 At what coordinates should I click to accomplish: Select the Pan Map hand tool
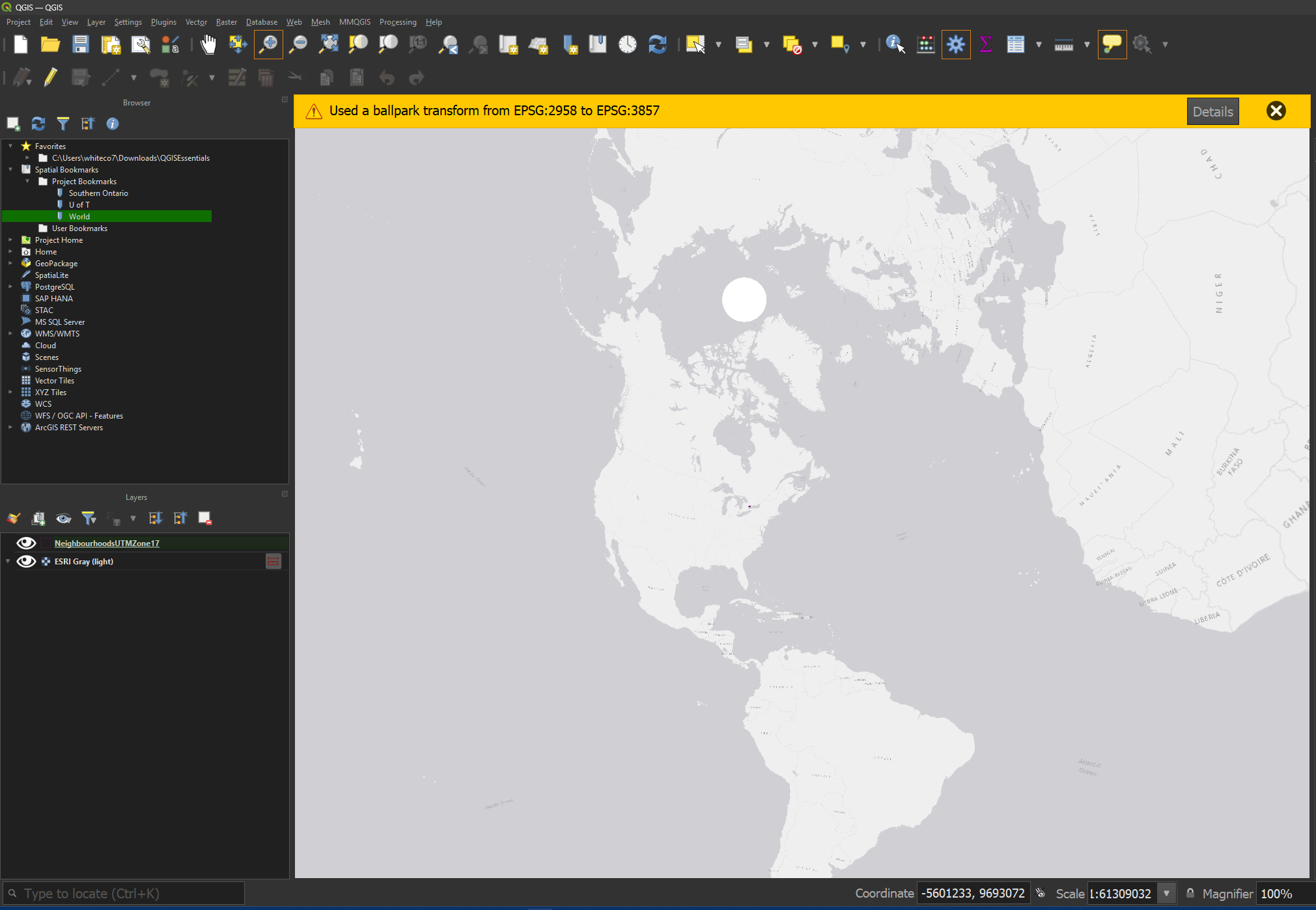208,44
